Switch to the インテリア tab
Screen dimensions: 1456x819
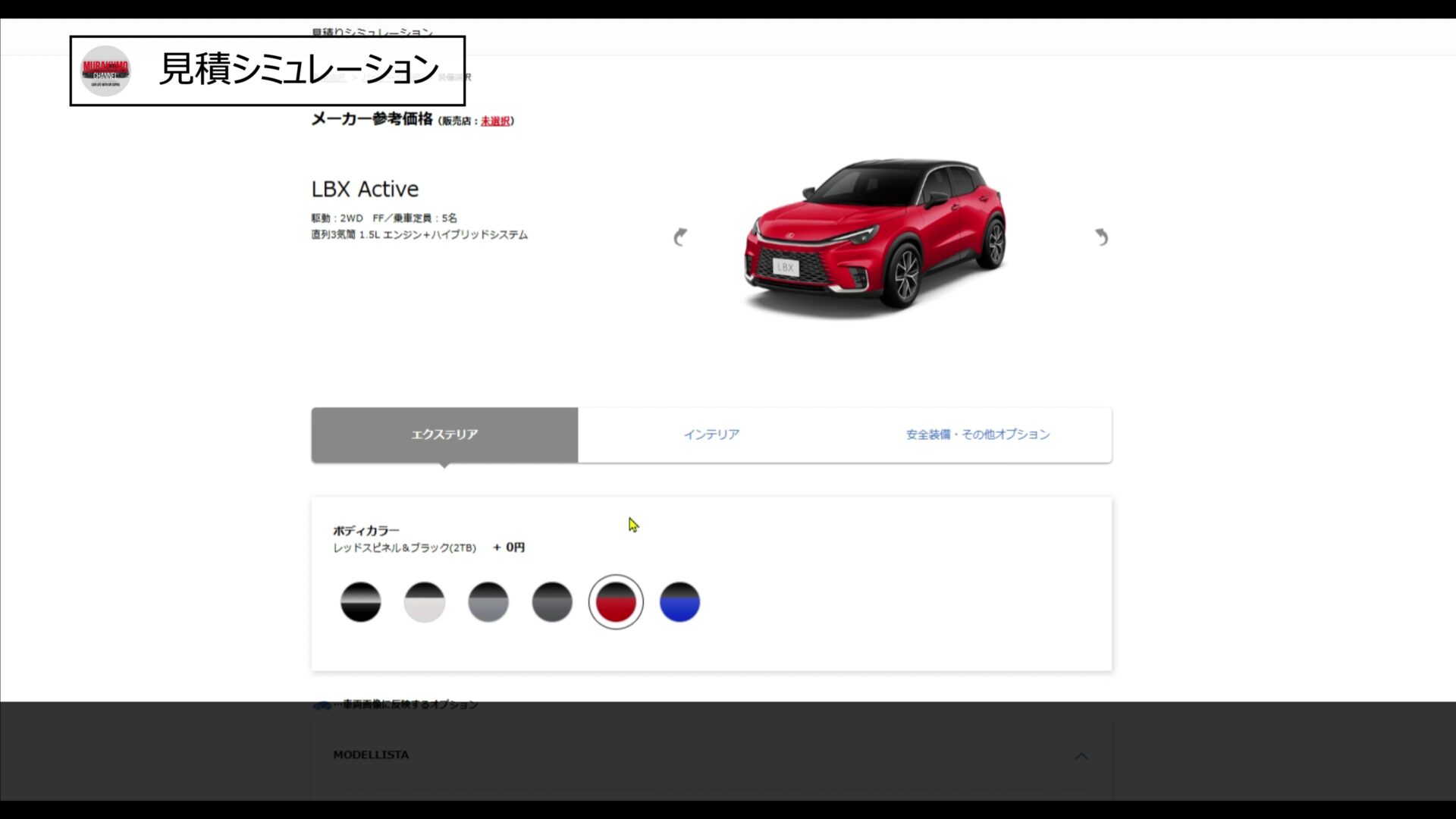pyautogui.click(x=711, y=435)
